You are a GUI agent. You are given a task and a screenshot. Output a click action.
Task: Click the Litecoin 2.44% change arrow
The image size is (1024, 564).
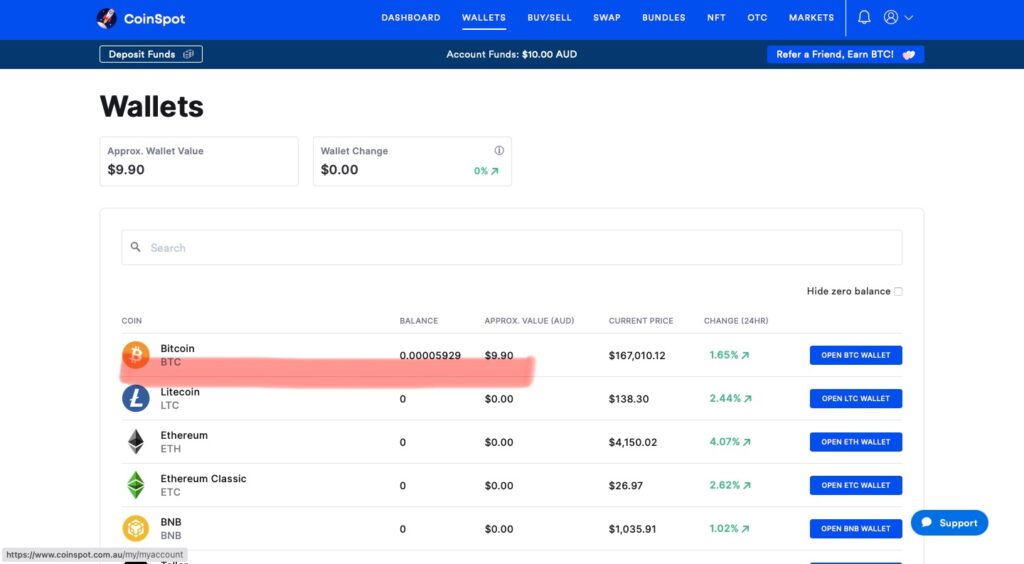[x=748, y=399]
